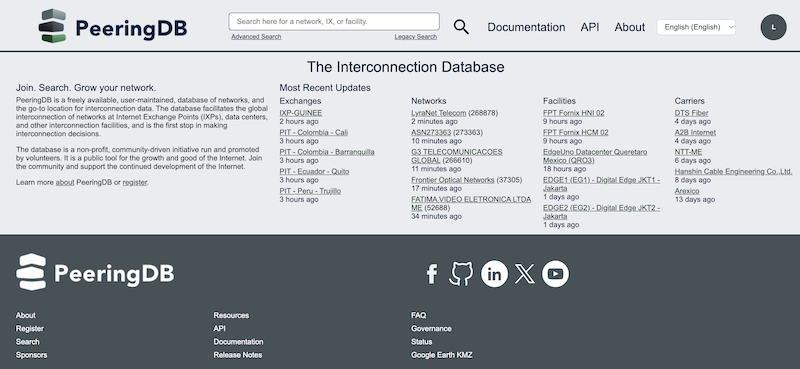
Task: Follow the 'register' link in intro text
Action: coord(135,182)
